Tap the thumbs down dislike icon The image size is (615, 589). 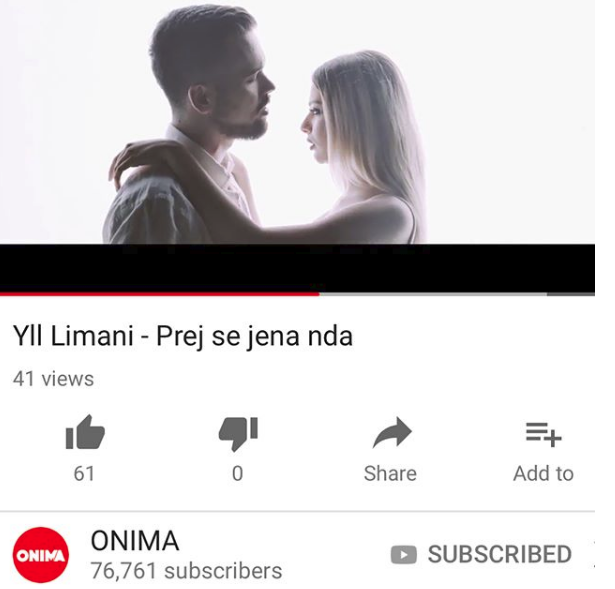tap(238, 434)
